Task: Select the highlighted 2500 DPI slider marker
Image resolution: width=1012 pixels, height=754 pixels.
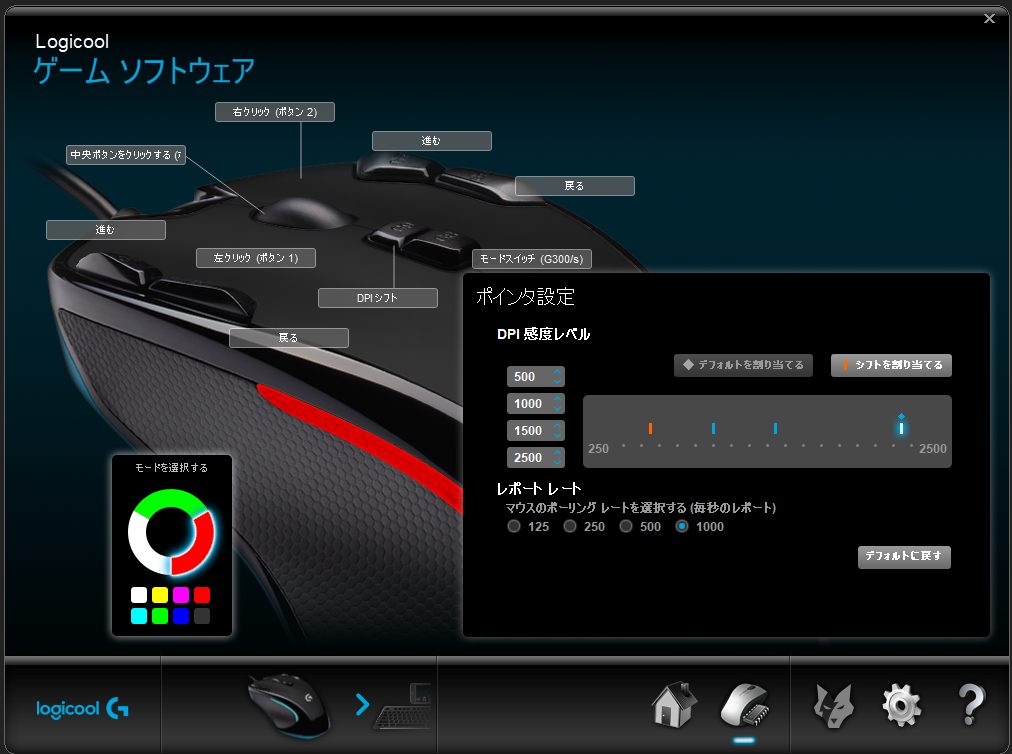Action: point(901,427)
